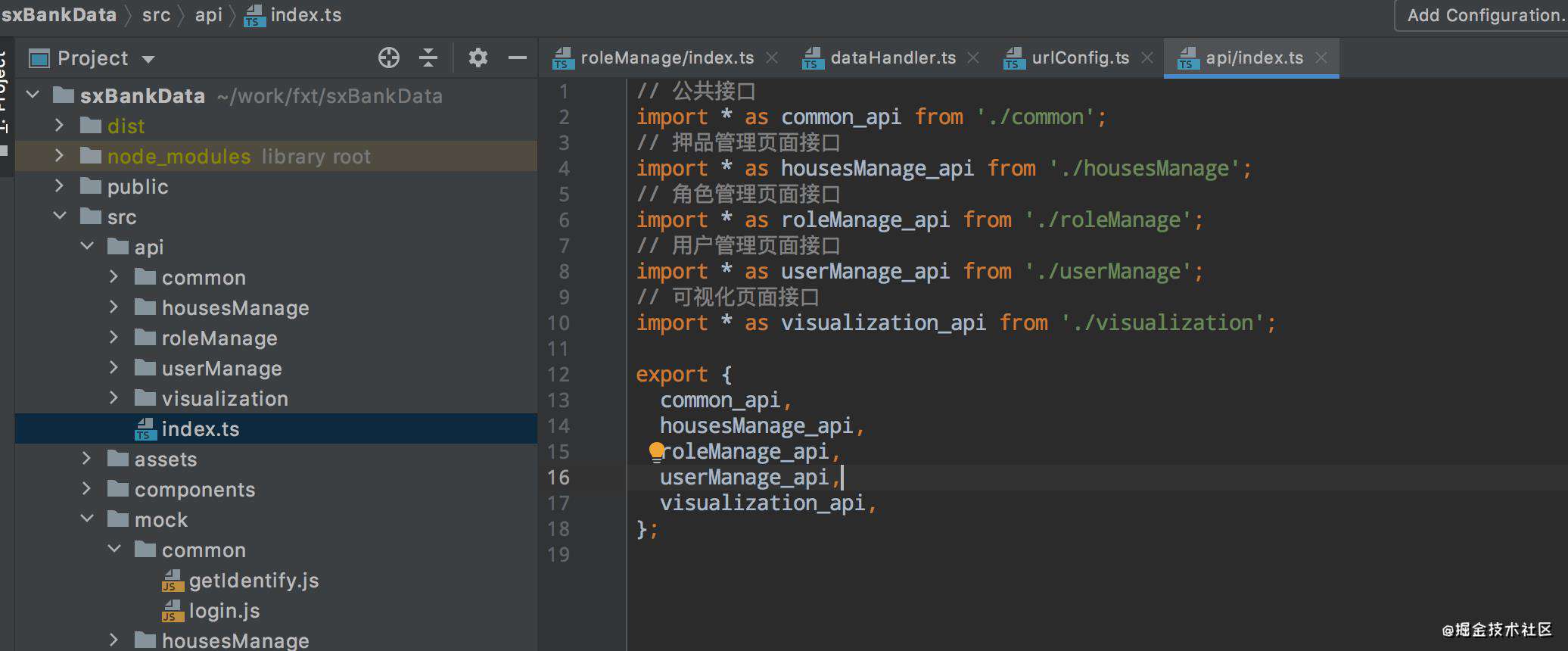The image size is (1568, 651).
Task: Expand the userManage folder
Action: (114, 368)
